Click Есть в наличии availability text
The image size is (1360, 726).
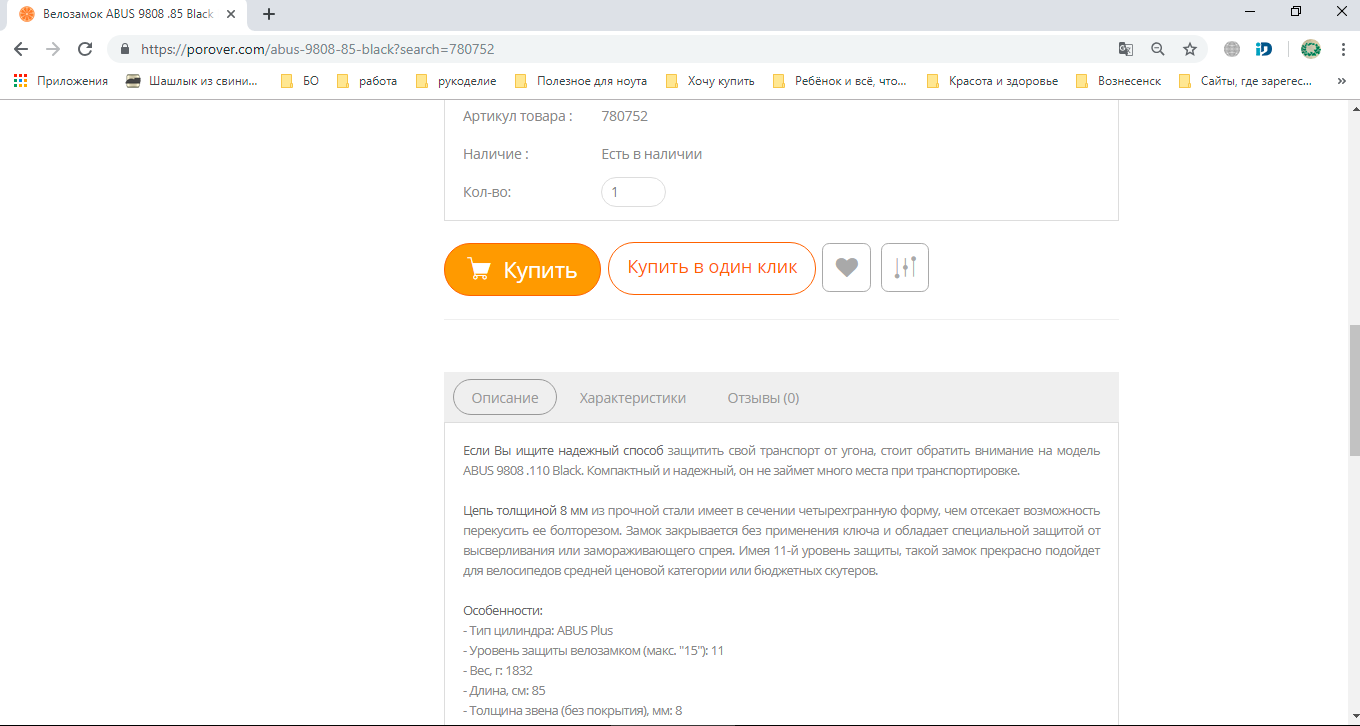[652, 154]
